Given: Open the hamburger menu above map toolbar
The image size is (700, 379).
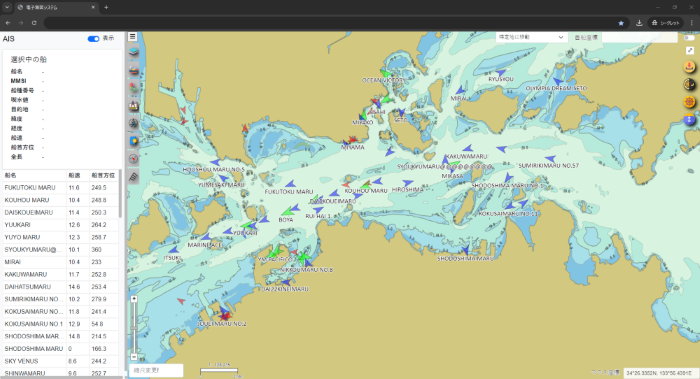Looking at the screenshot, I should point(133,37).
